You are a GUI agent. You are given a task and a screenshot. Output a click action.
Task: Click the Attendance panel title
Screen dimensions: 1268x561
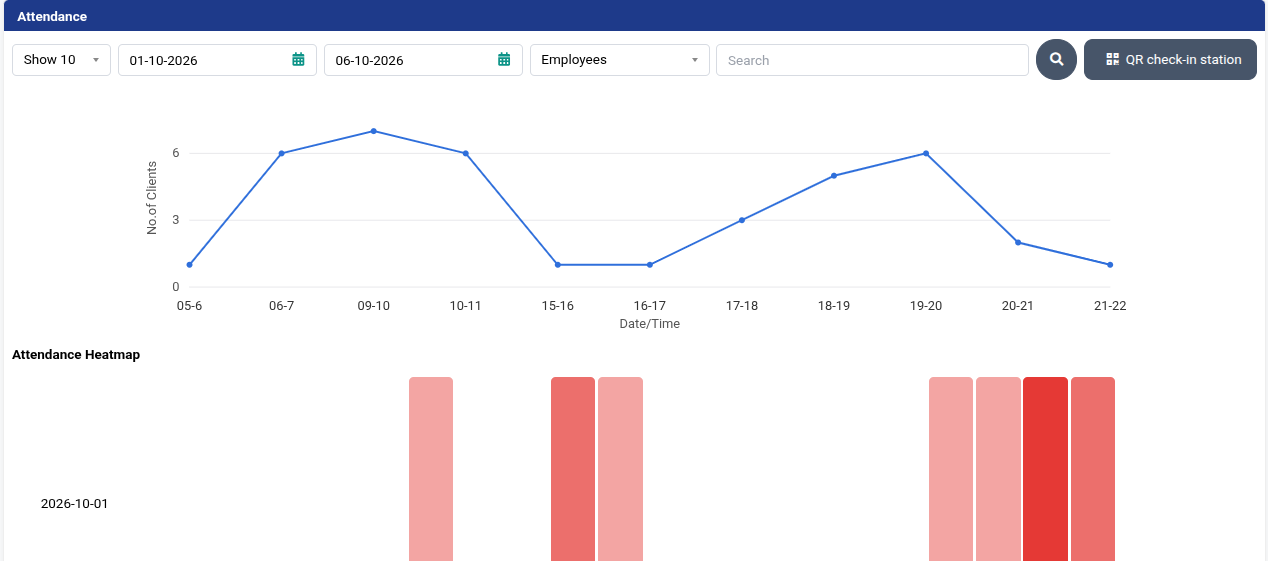(x=52, y=17)
